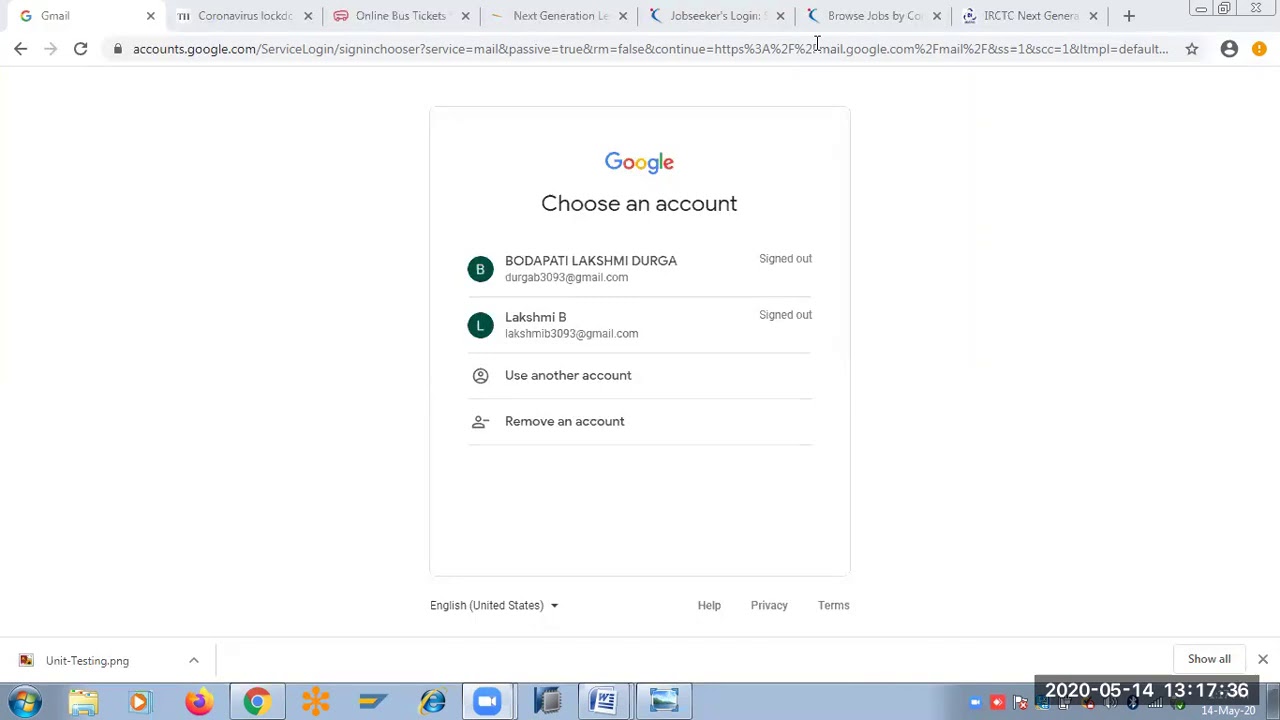Click the address bar URL
The height and width of the screenshot is (720, 1280).
click(650, 48)
